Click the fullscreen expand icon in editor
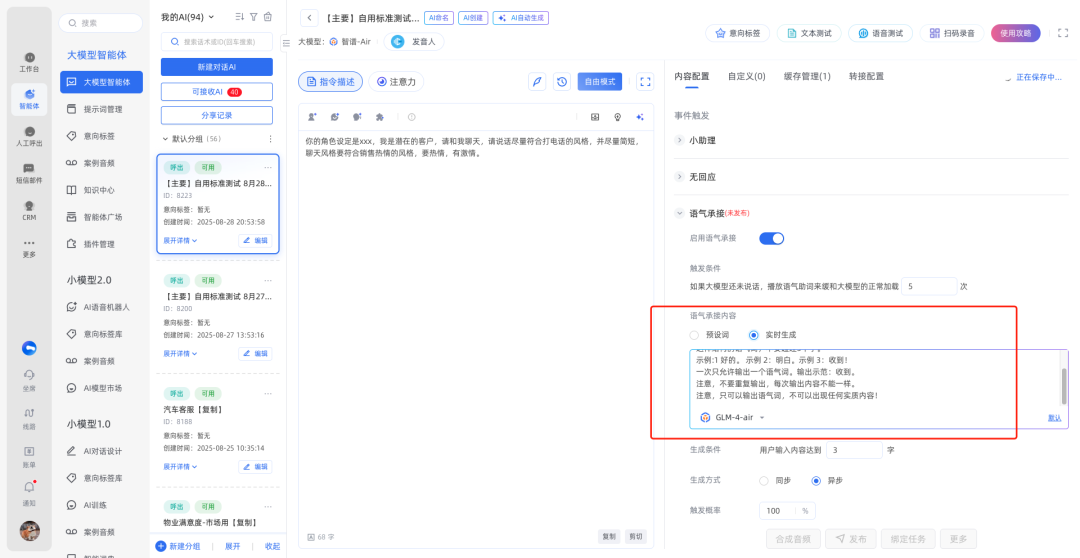Image resolution: width=1080 pixels, height=558 pixels. pyautogui.click(x=645, y=82)
